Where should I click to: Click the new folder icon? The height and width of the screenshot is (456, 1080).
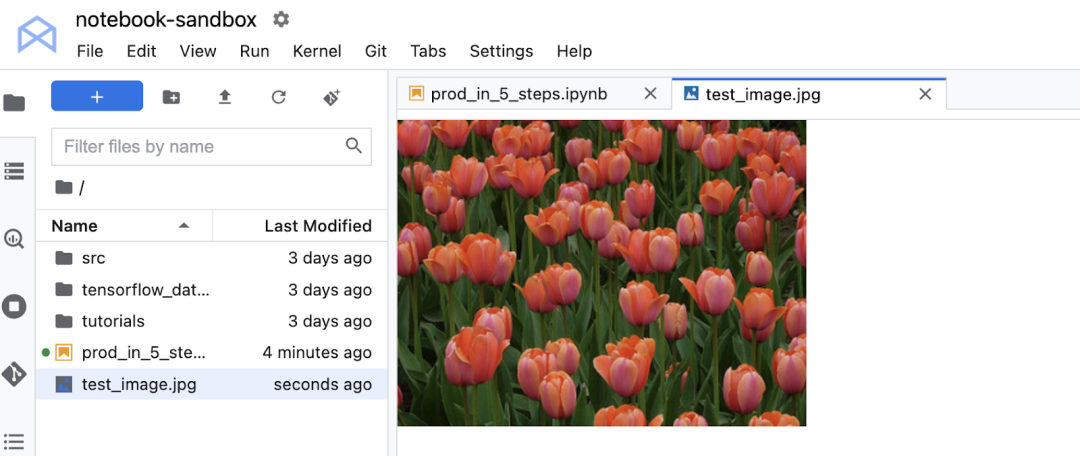coord(172,97)
